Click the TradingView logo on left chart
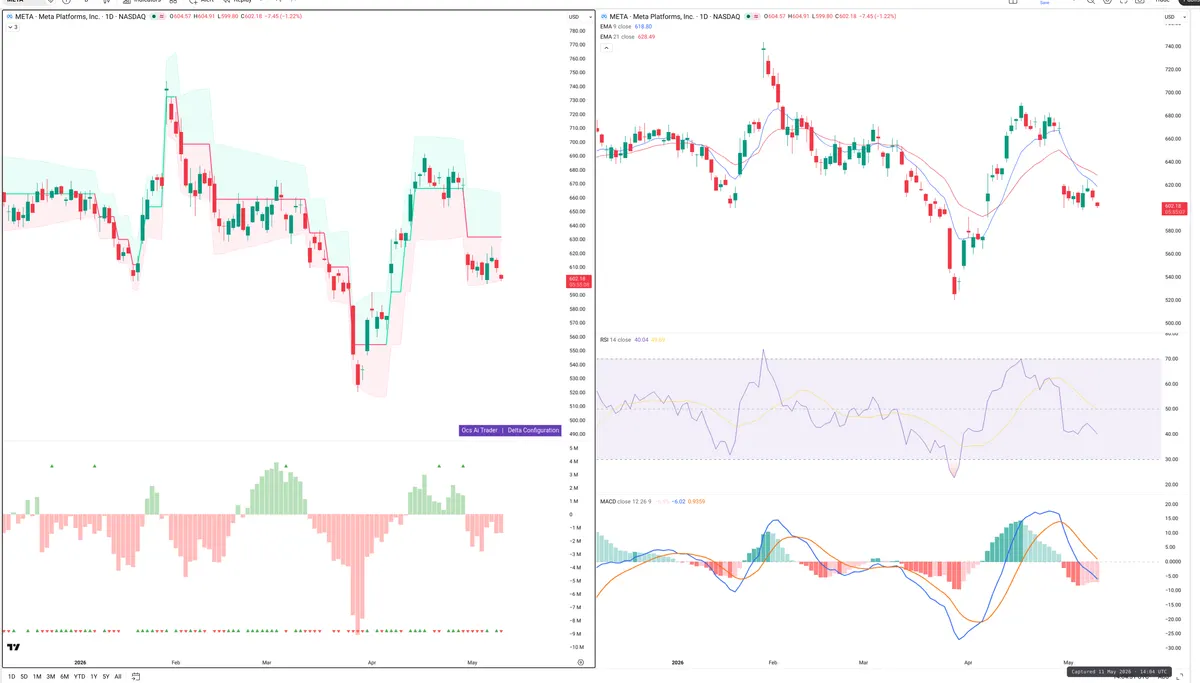Screen dimensions: 1200x683 point(13,647)
